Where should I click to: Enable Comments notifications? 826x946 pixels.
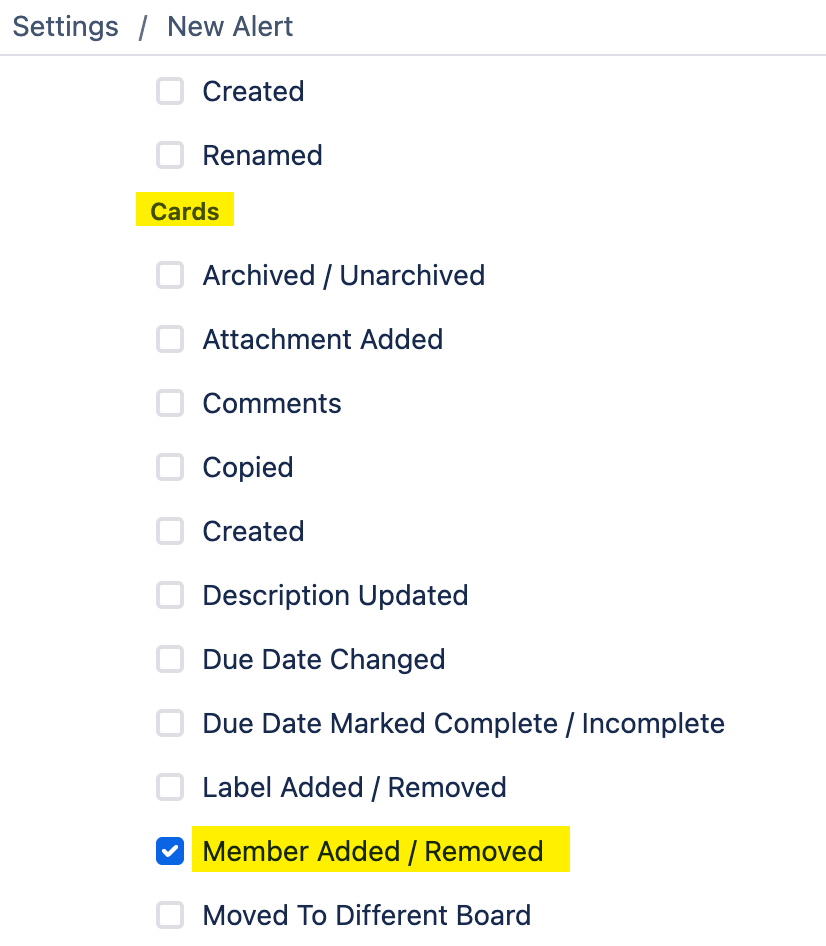pyautogui.click(x=170, y=403)
